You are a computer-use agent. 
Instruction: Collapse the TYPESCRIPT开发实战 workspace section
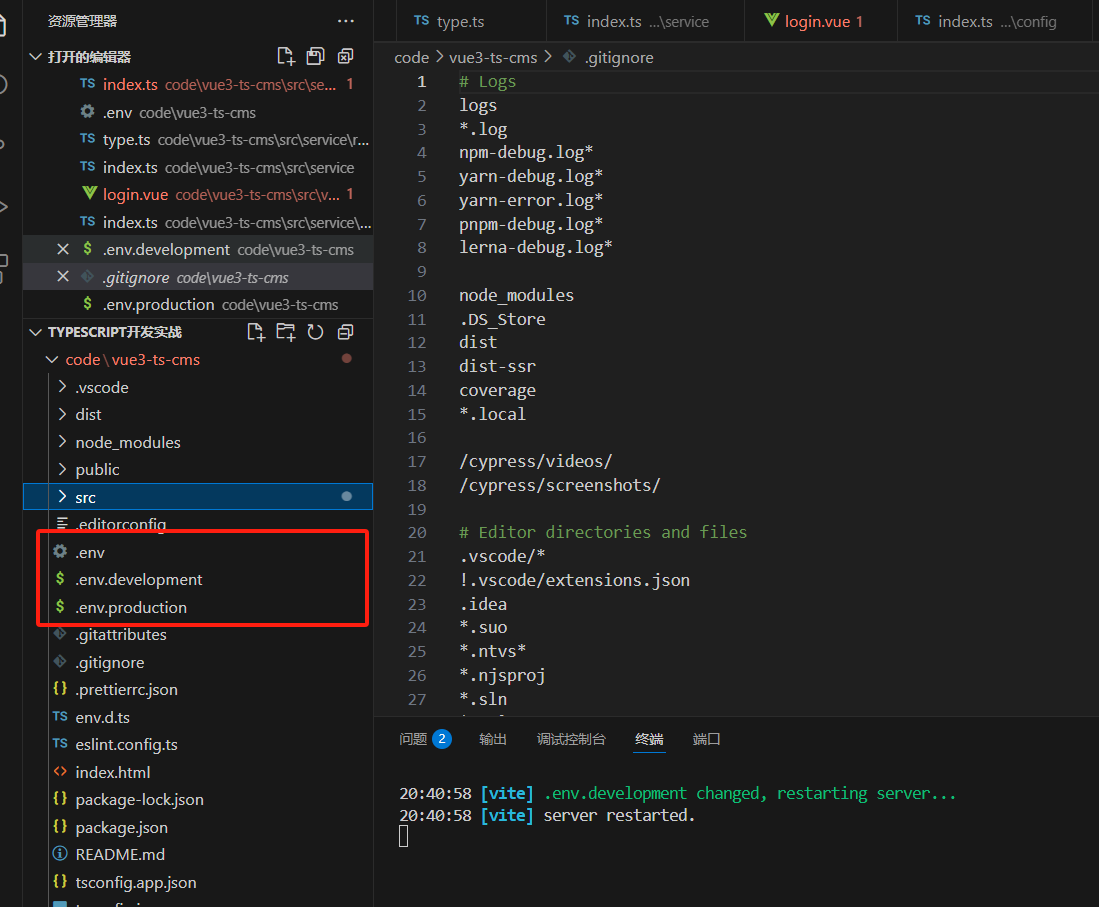36,332
